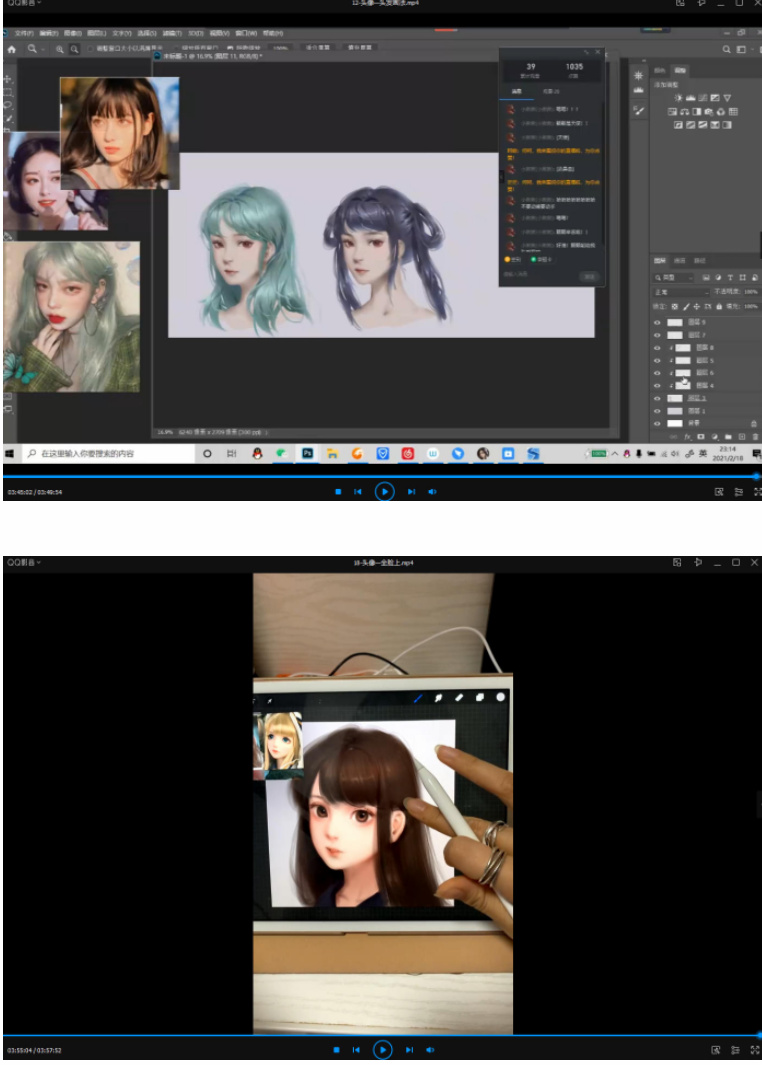
Task: Click the Photoshop icon in the taskbar
Action: pos(308,453)
